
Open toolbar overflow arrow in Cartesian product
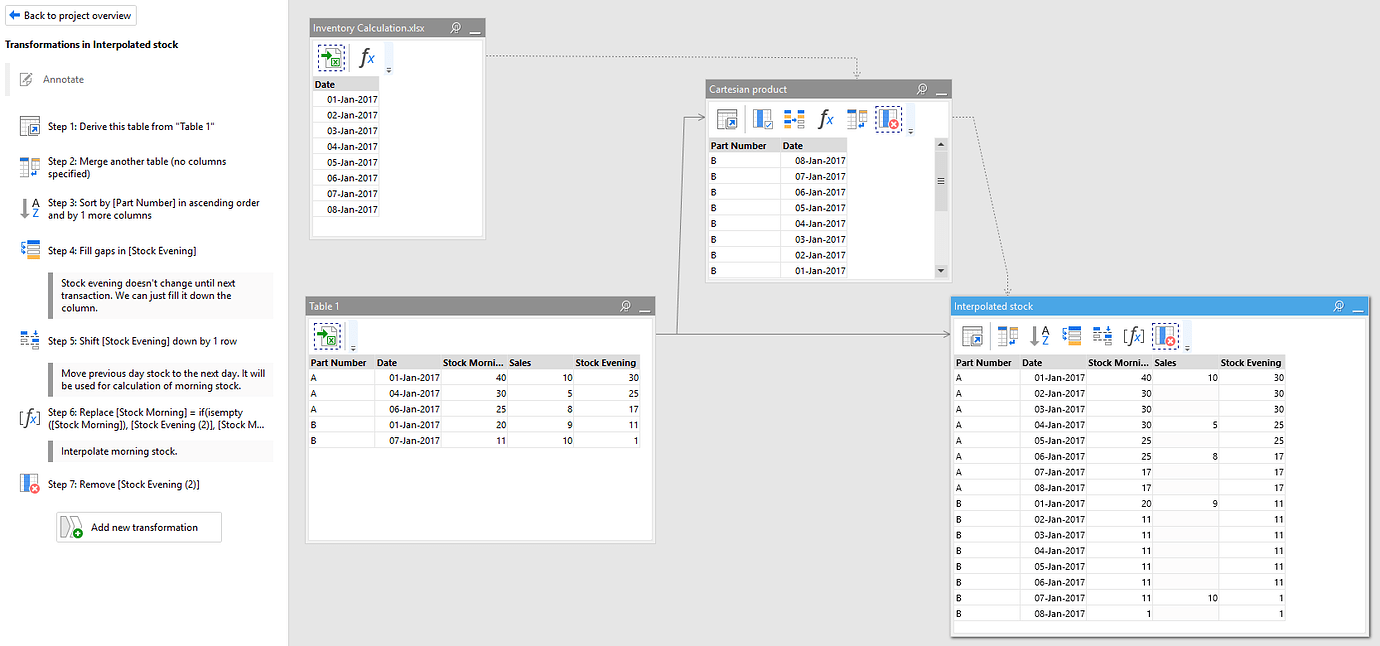910,131
